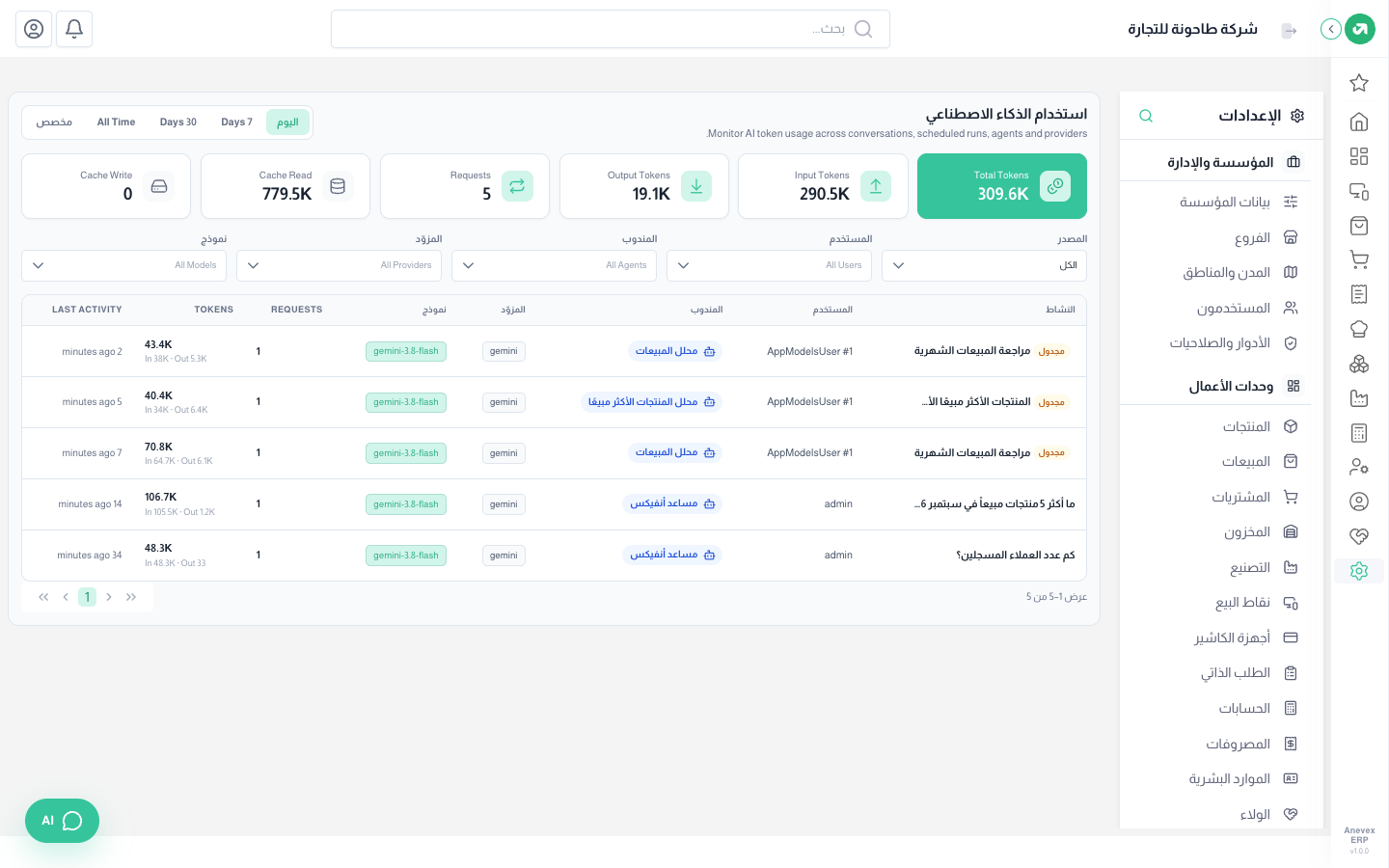This screenshot has width=1389, height=868.
Task: Open the All Providers dropdown
Action: click(x=339, y=265)
